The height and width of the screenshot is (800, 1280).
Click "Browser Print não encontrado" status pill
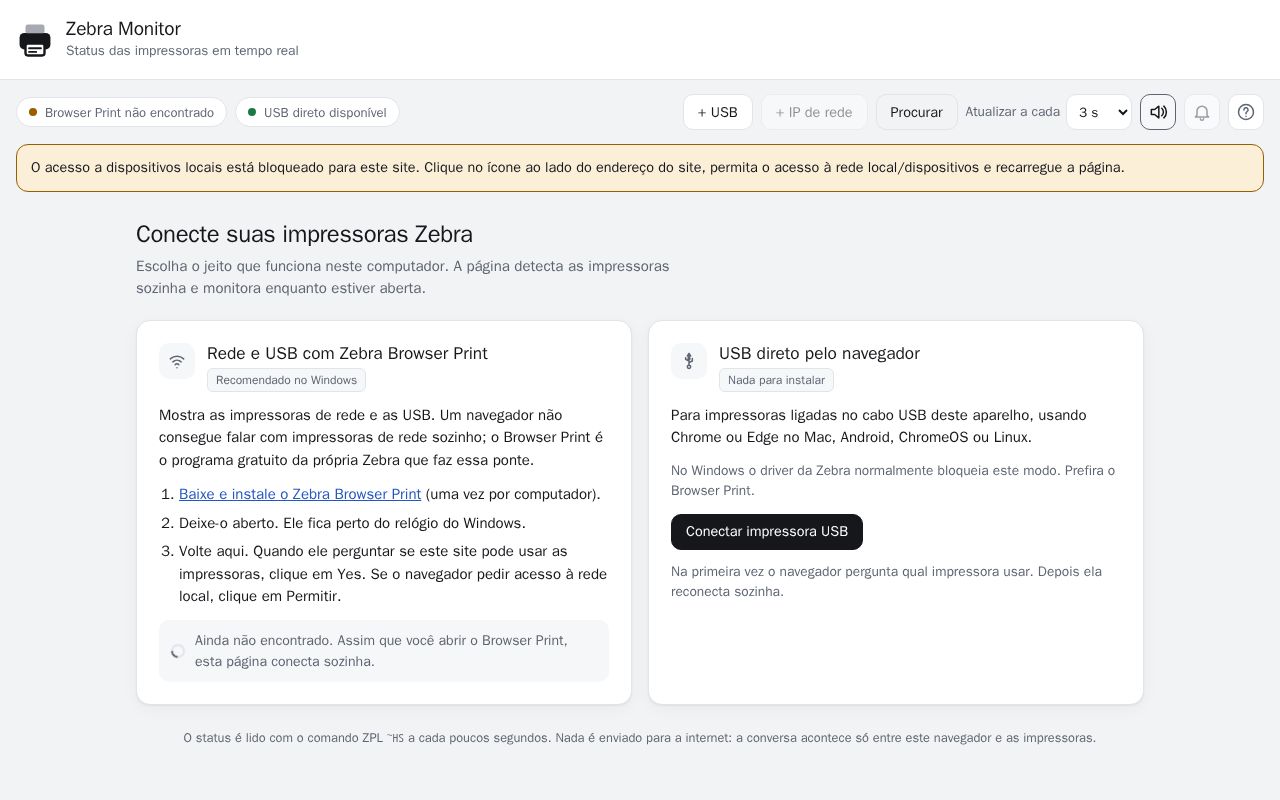pos(121,112)
